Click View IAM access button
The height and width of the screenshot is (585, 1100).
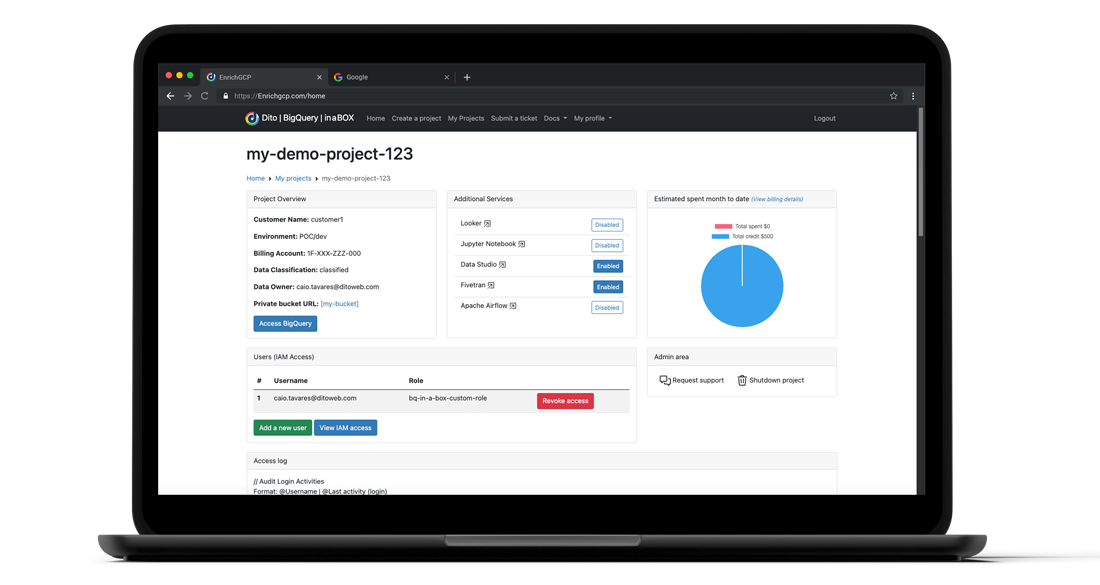tap(345, 428)
